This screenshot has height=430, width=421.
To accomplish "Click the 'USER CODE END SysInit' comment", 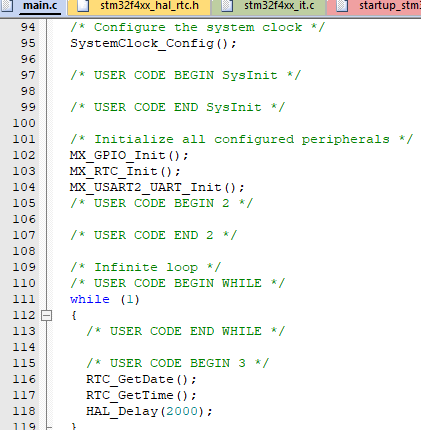I will tap(177, 107).
